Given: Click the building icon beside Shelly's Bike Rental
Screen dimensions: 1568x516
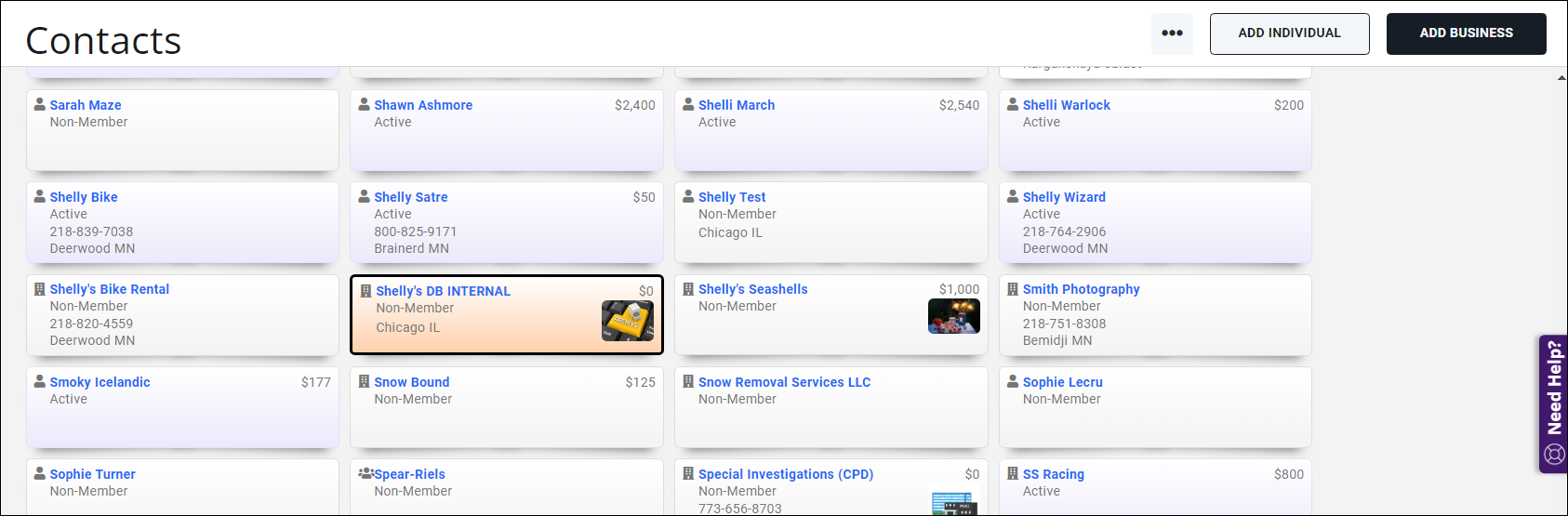Looking at the screenshot, I should (40, 289).
